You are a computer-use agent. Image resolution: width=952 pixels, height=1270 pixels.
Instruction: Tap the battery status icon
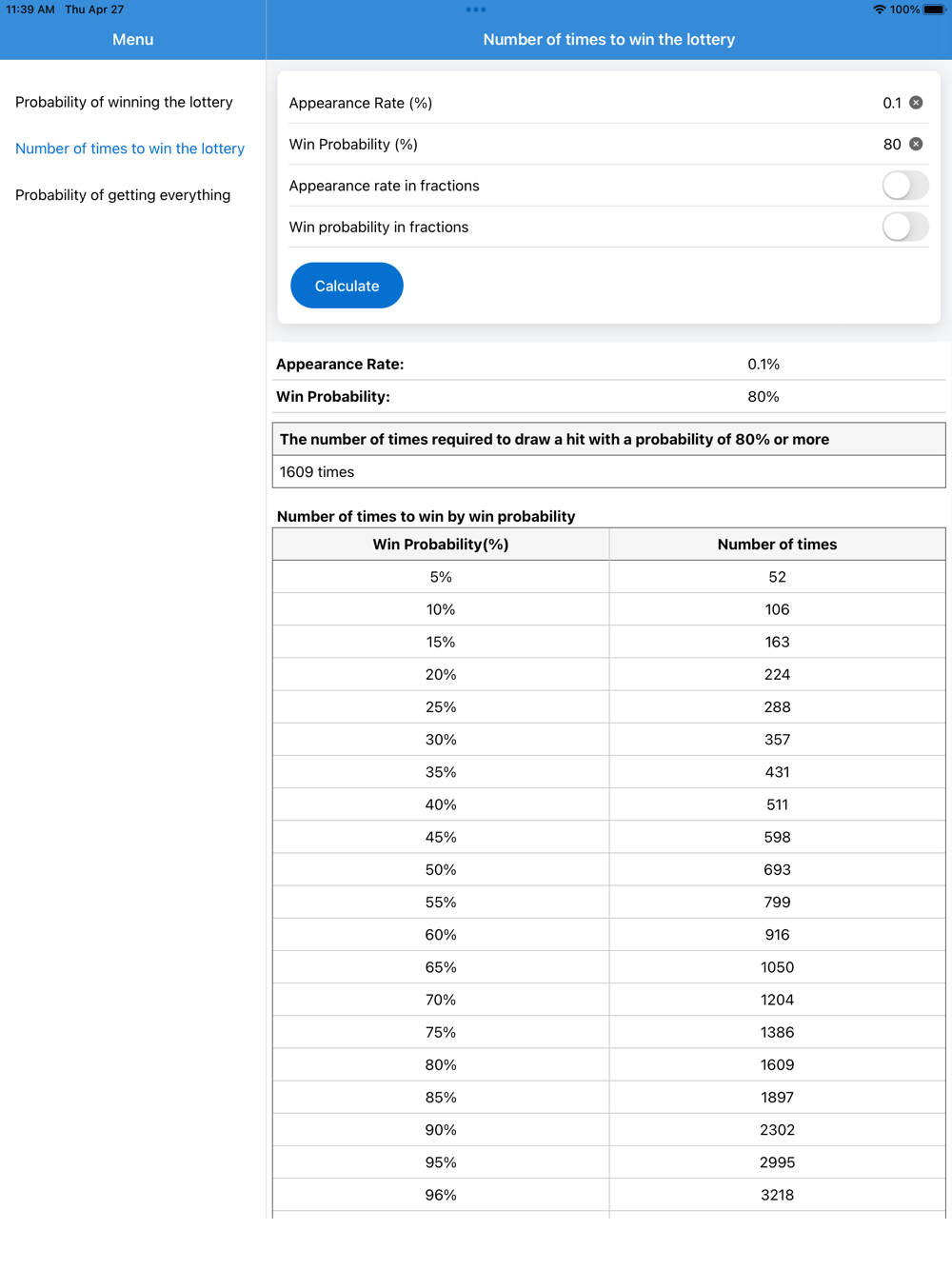coord(934,10)
